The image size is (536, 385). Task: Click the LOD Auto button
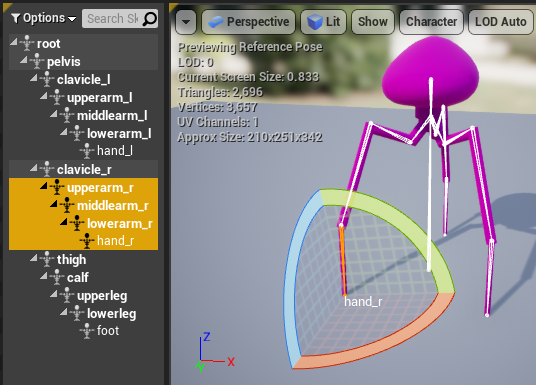(500, 22)
